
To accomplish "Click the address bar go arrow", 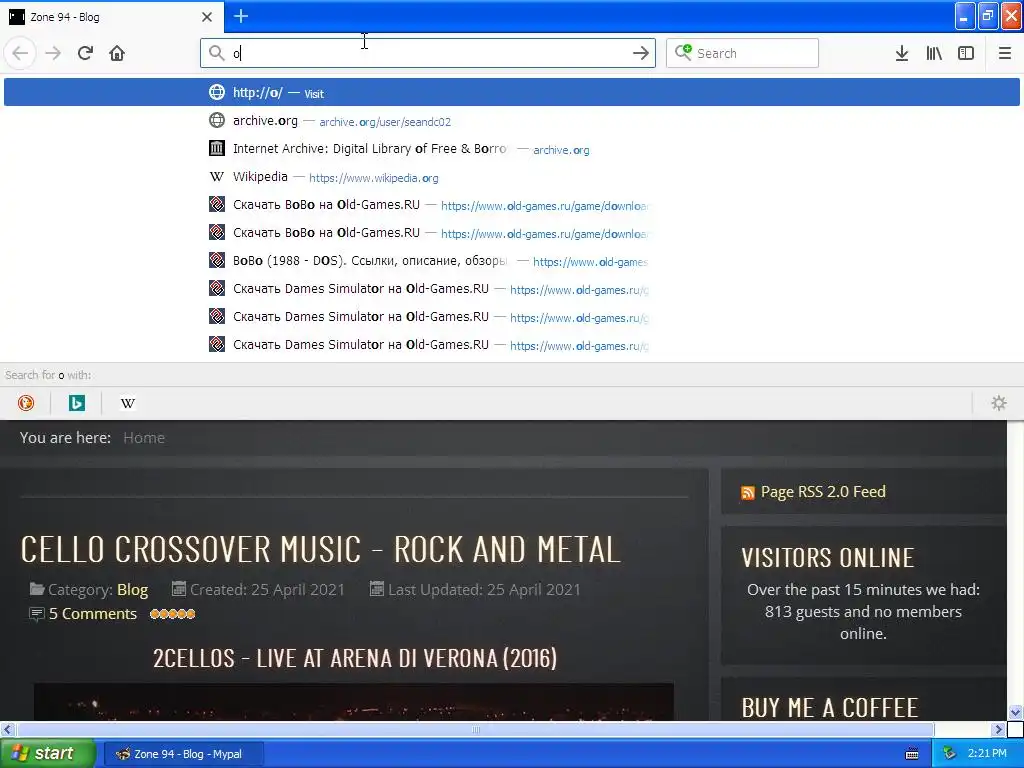I will [641, 53].
